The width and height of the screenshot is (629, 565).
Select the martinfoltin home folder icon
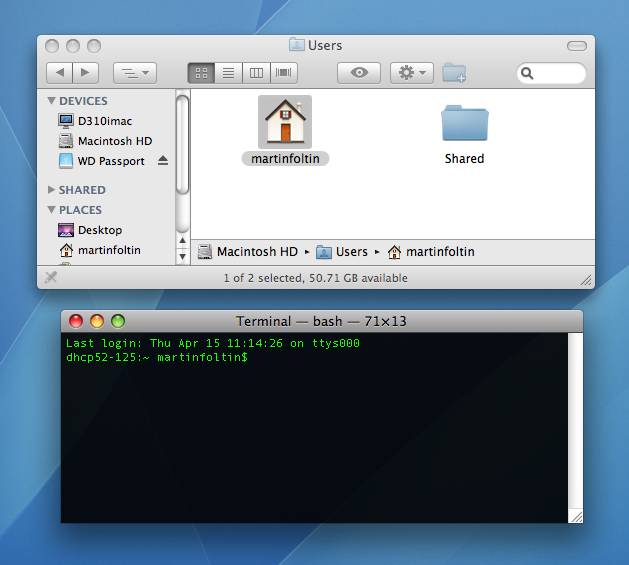coord(285,122)
